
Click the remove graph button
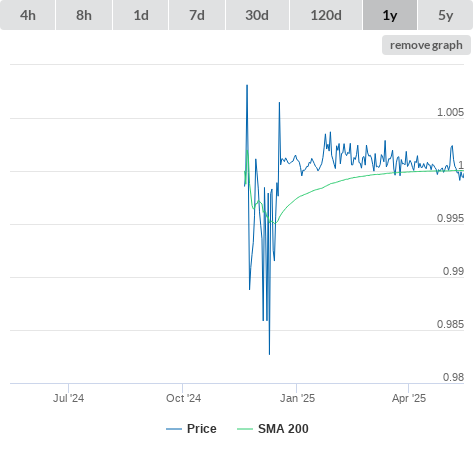click(426, 45)
